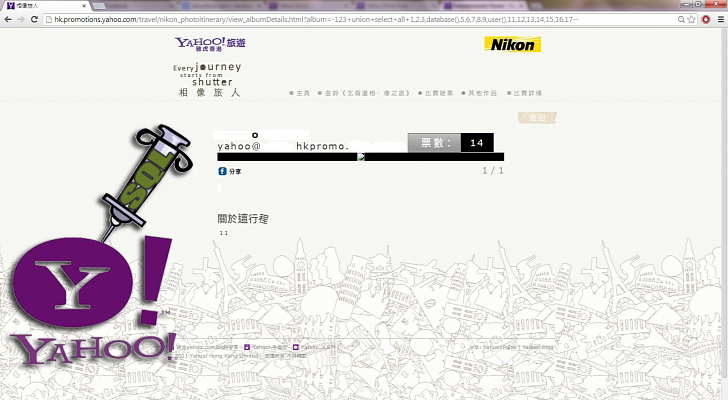
Task: Go back using browser back arrow
Action: coord(7,19)
